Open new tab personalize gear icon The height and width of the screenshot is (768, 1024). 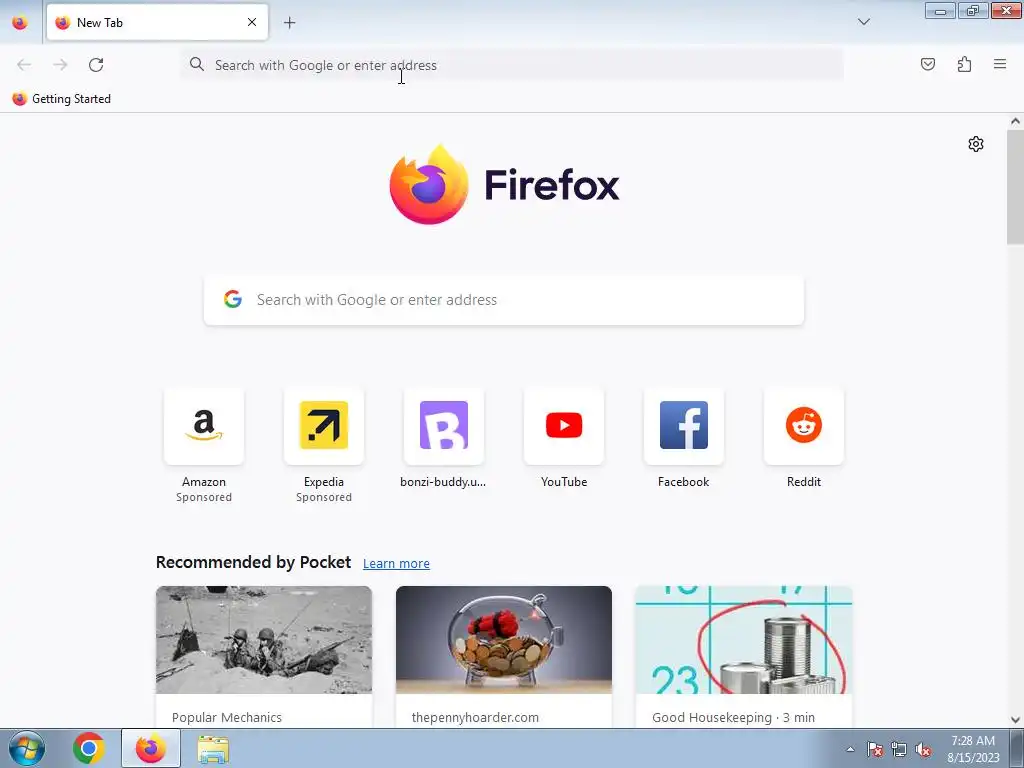[x=976, y=144]
